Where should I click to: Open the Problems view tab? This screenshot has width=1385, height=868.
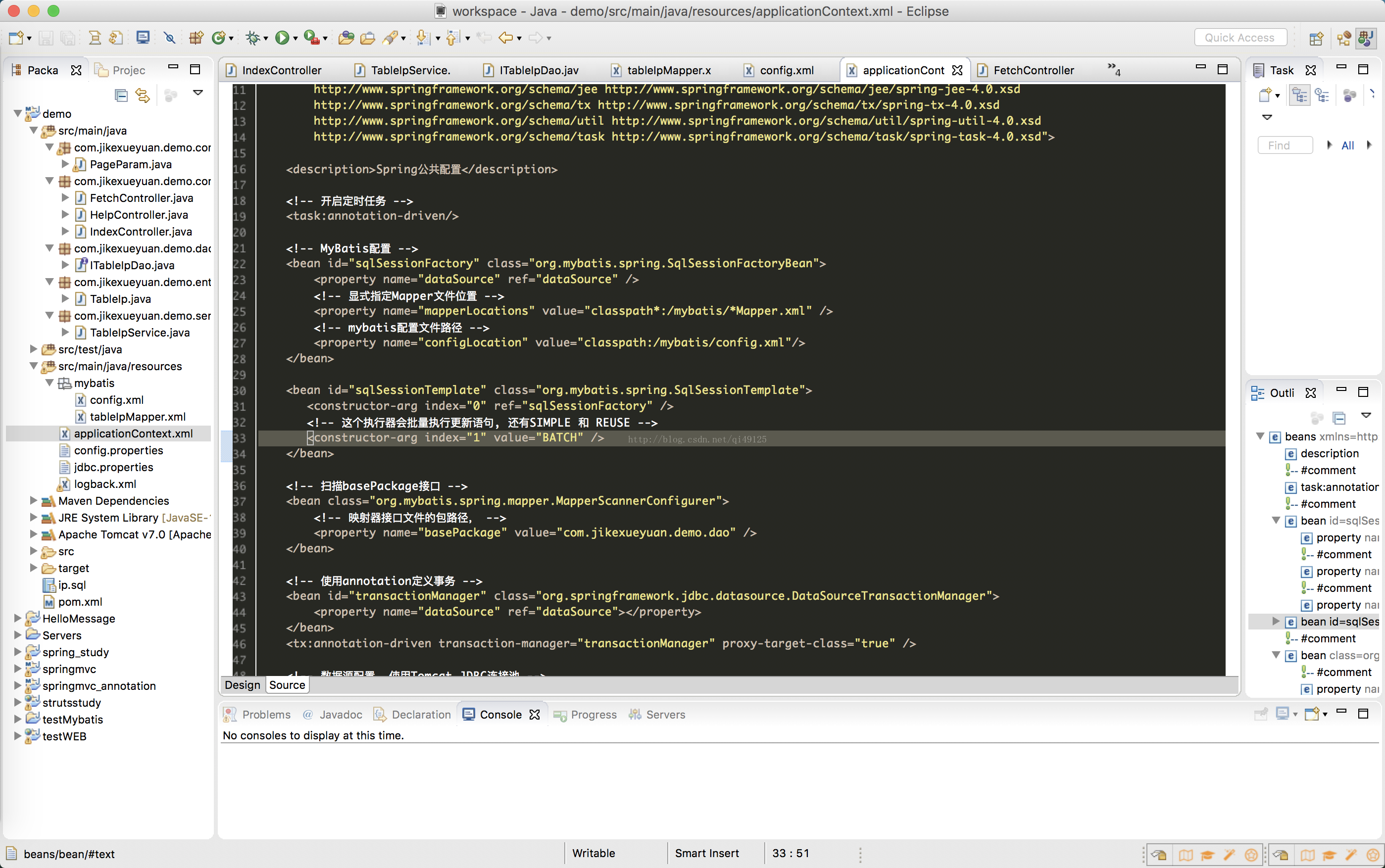click(x=266, y=714)
